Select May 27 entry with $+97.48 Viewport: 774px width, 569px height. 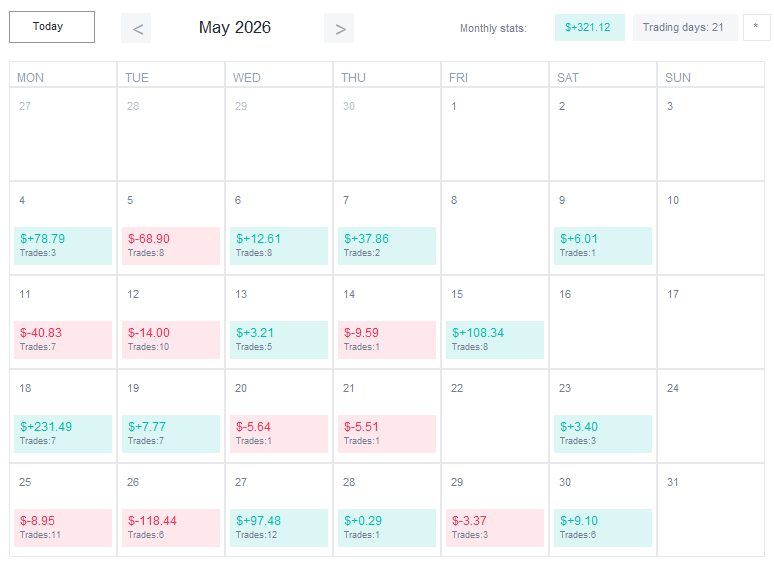point(279,528)
